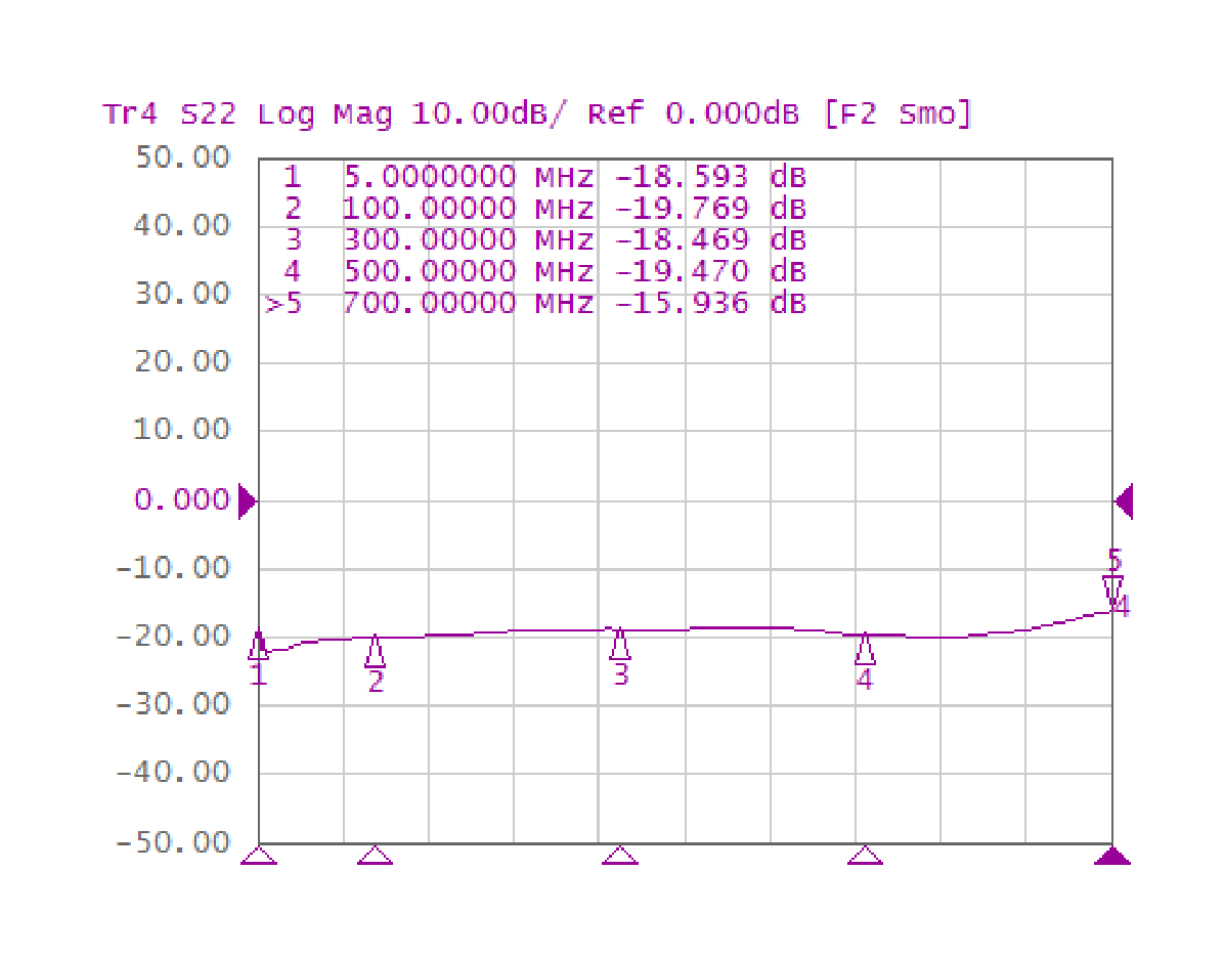The image size is (1227, 964).
Task: Click bottom-axis marker 2 position triangle
Action: point(375,855)
